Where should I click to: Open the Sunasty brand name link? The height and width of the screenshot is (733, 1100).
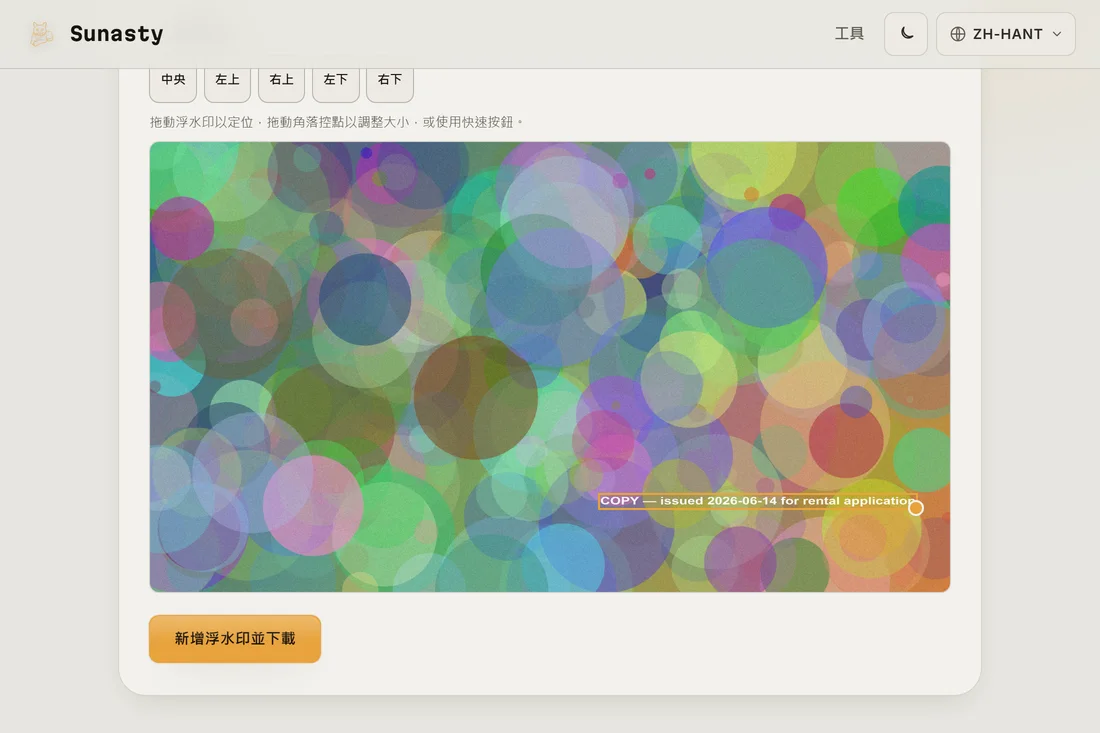[x=116, y=34]
